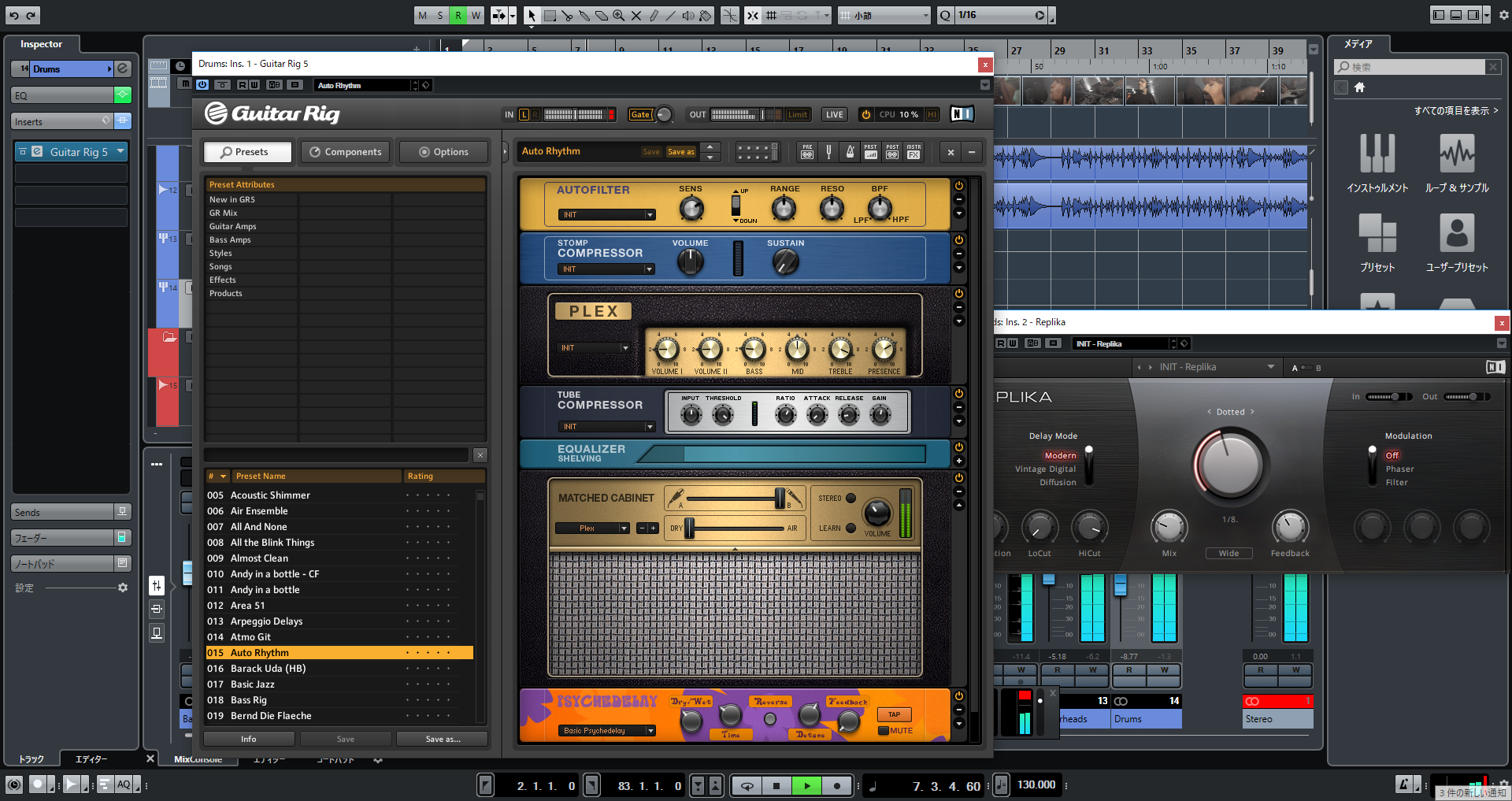Open the Sends section in Inspector
Viewport: 1512px width, 801px height.
pyautogui.click(x=63, y=512)
